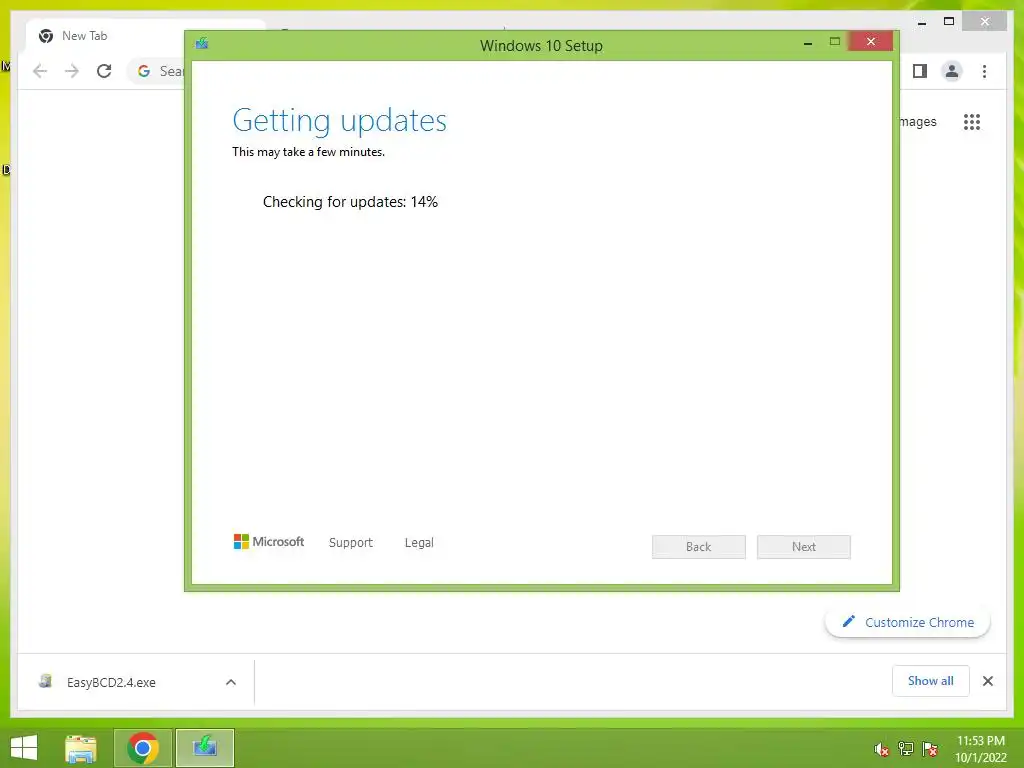Open File Explorer from taskbar

[81, 748]
